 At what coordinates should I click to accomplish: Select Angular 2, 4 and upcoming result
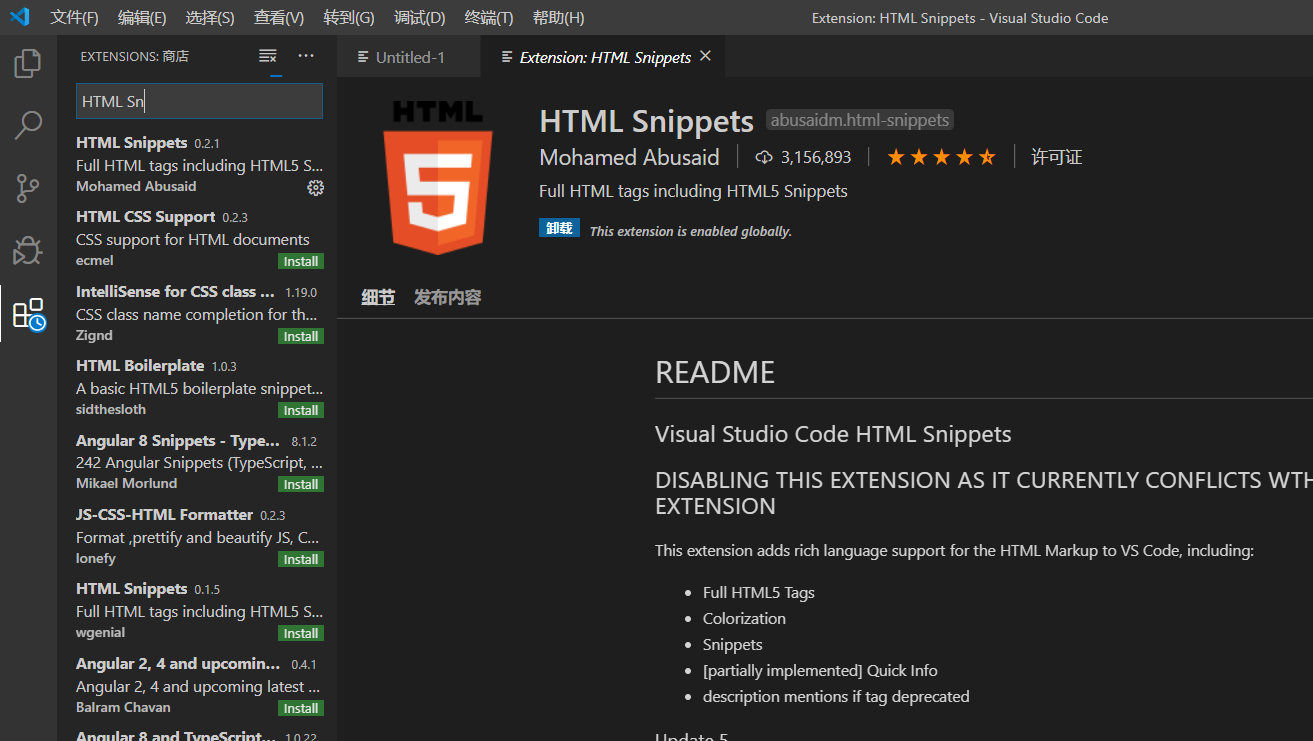(x=199, y=685)
